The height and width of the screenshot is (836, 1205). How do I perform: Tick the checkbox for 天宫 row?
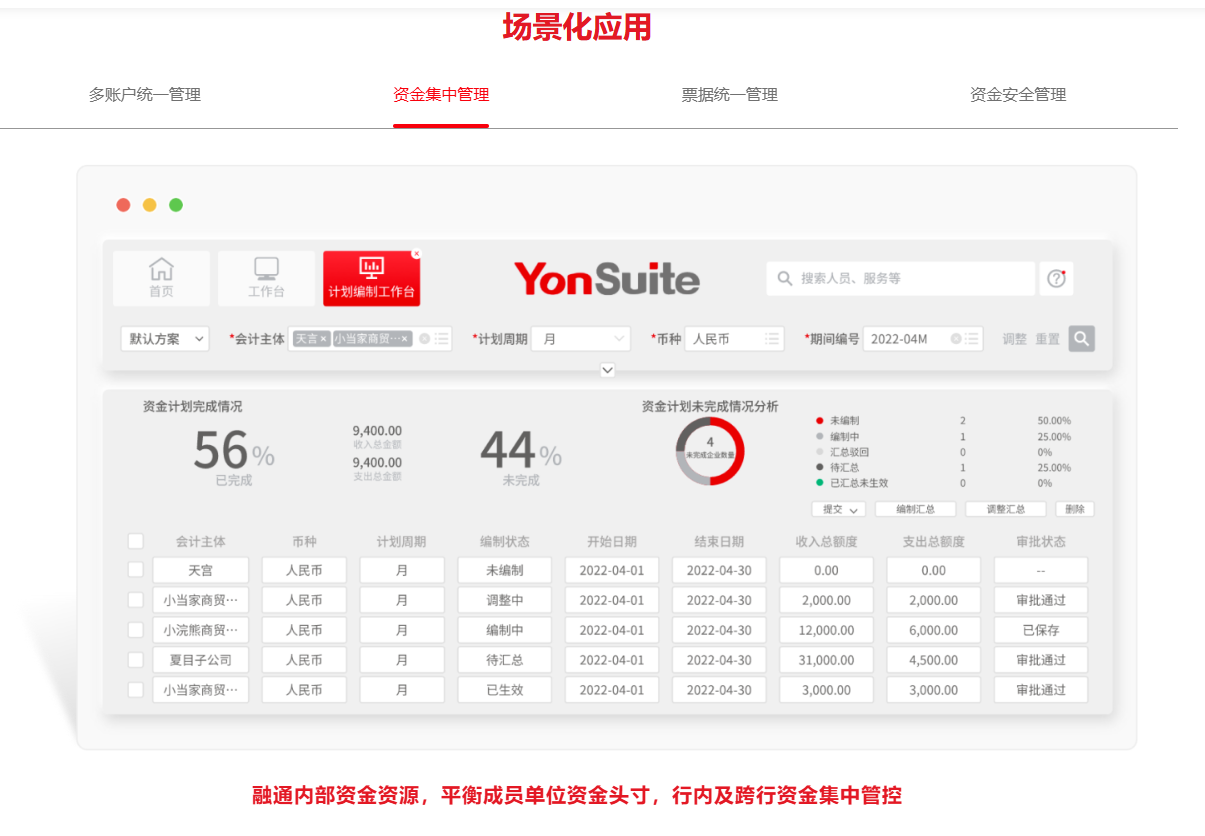[x=136, y=570]
